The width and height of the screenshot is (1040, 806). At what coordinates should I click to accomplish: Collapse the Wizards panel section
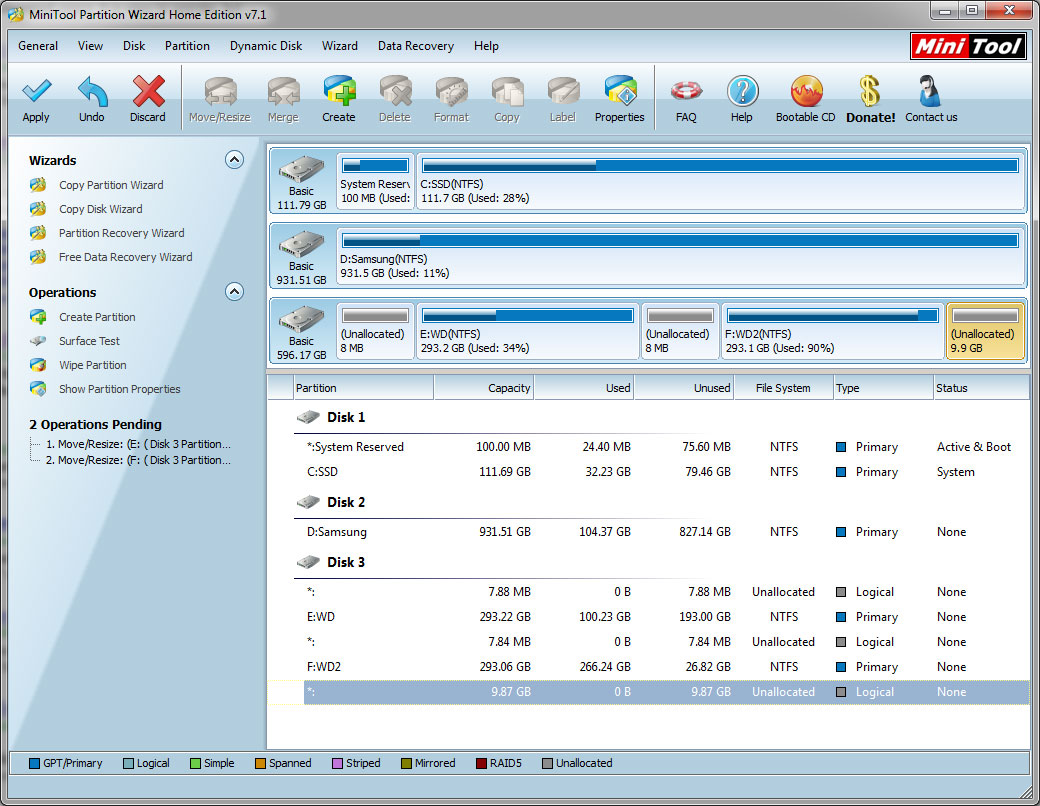234,160
